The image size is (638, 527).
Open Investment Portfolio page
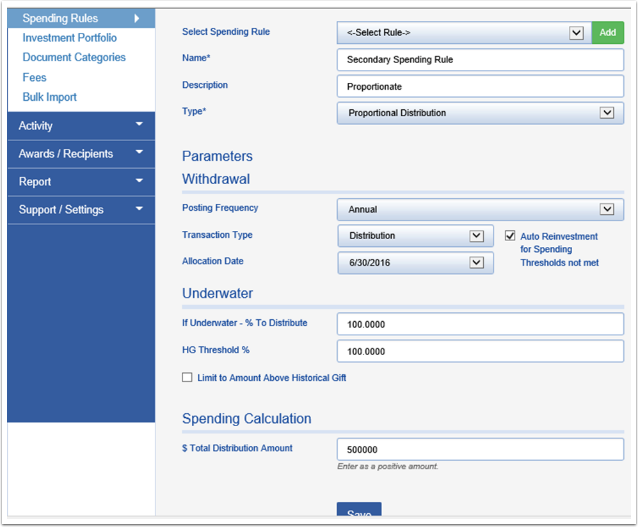coord(70,38)
